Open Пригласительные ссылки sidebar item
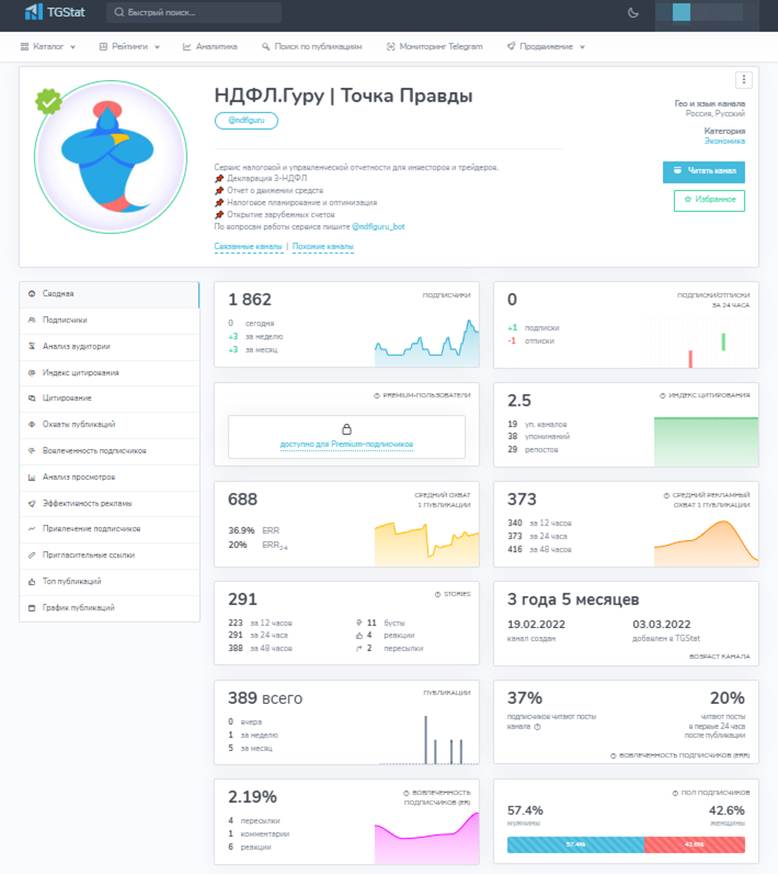Screen dimensions: 778x874 (109, 555)
